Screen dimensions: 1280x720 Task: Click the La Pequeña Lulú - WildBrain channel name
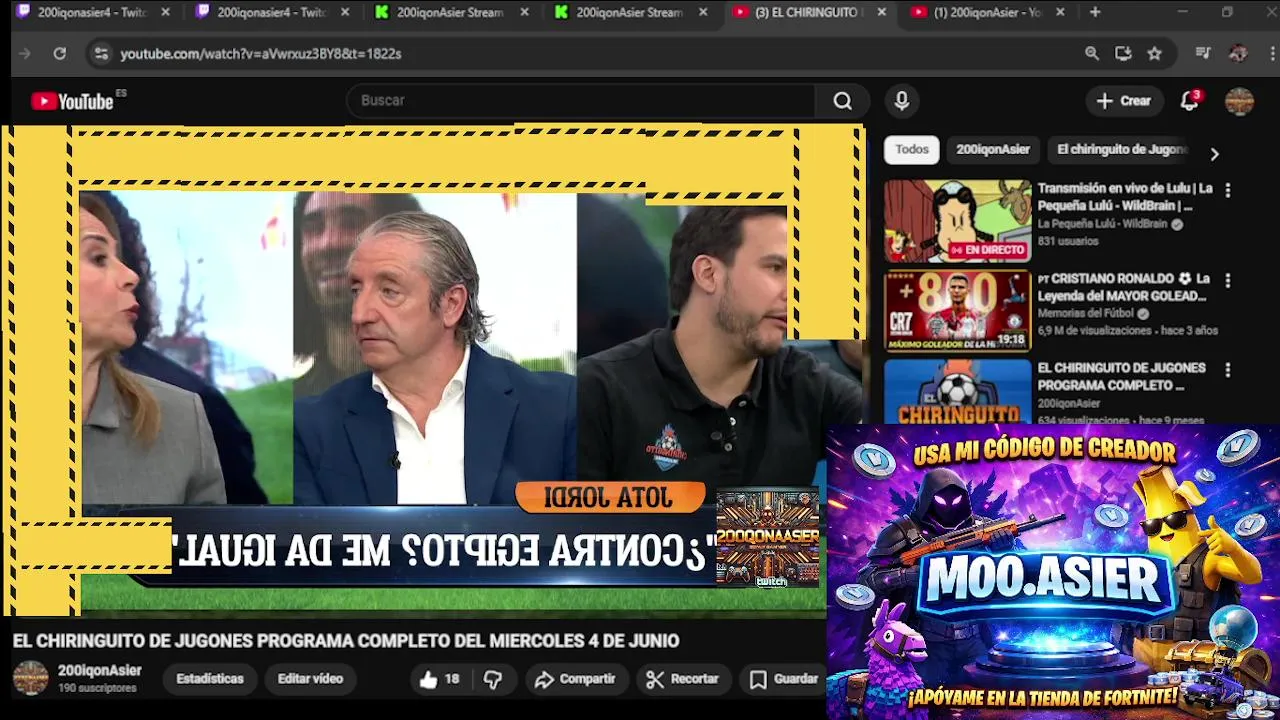point(1102,224)
